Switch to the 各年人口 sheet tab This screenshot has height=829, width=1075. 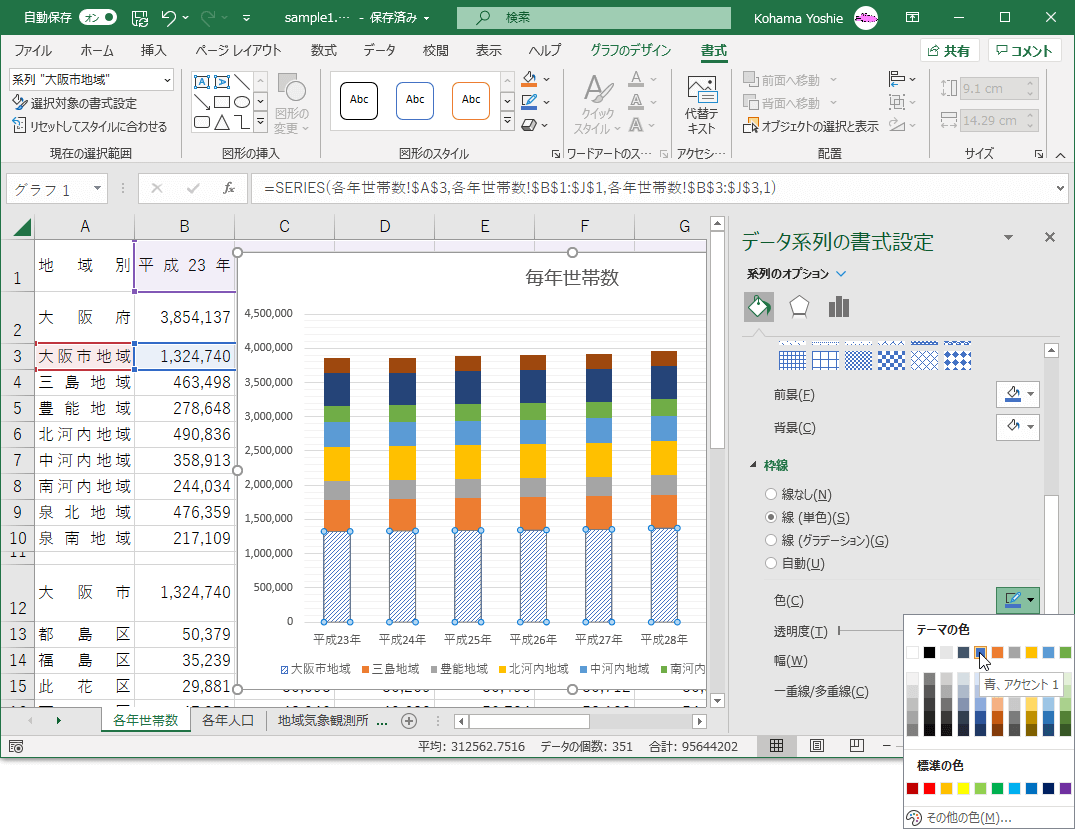point(228,720)
